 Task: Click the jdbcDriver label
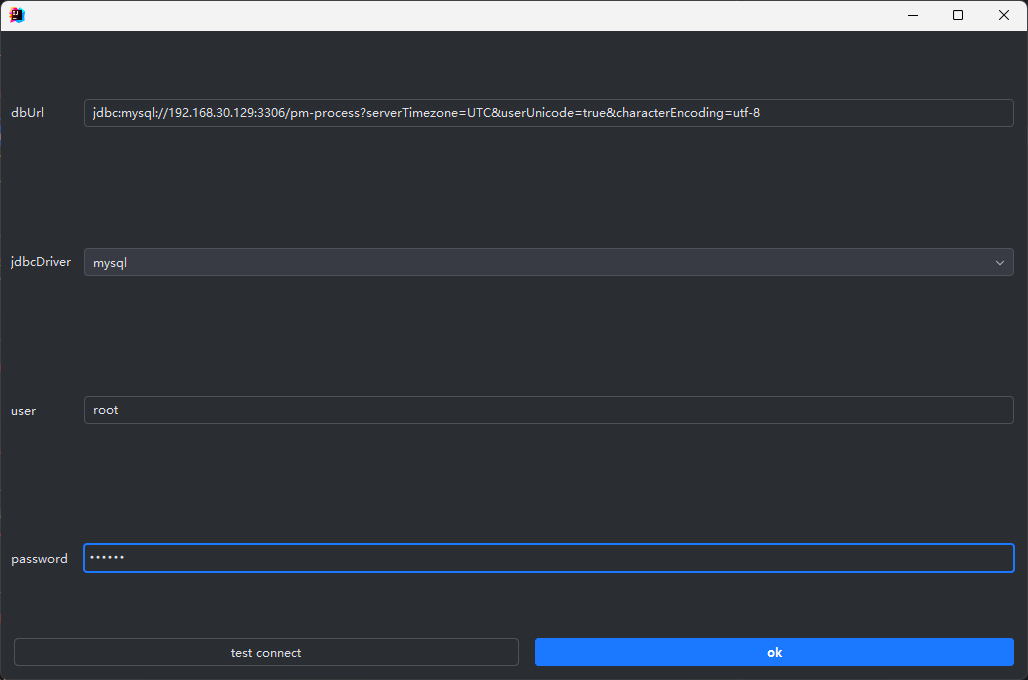pos(40,262)
